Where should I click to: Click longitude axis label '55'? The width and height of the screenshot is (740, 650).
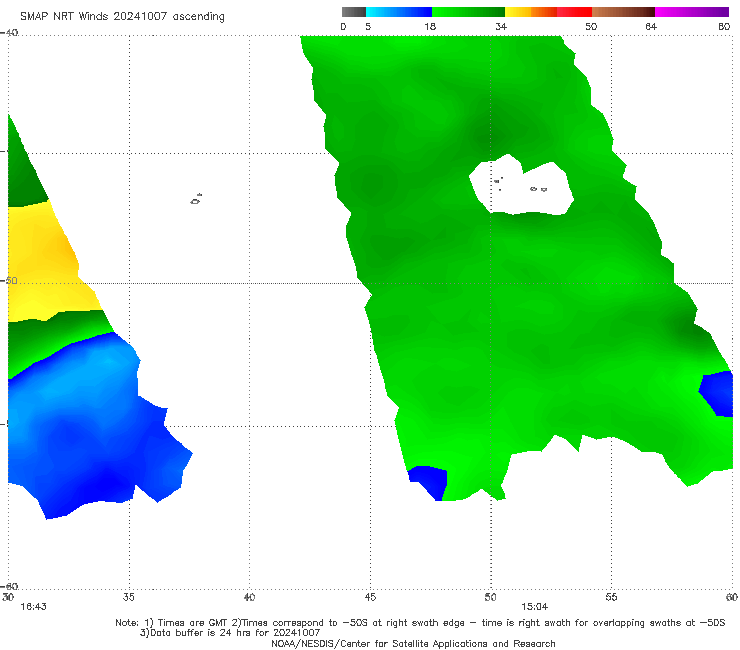[611, 597]
